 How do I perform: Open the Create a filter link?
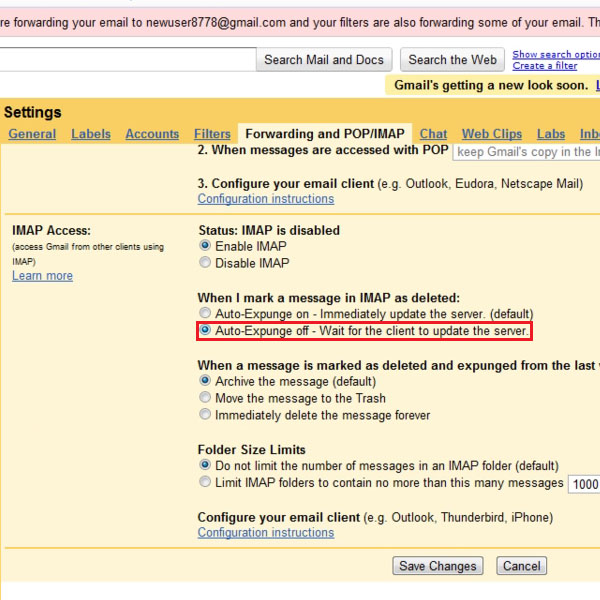coord(545,66)
